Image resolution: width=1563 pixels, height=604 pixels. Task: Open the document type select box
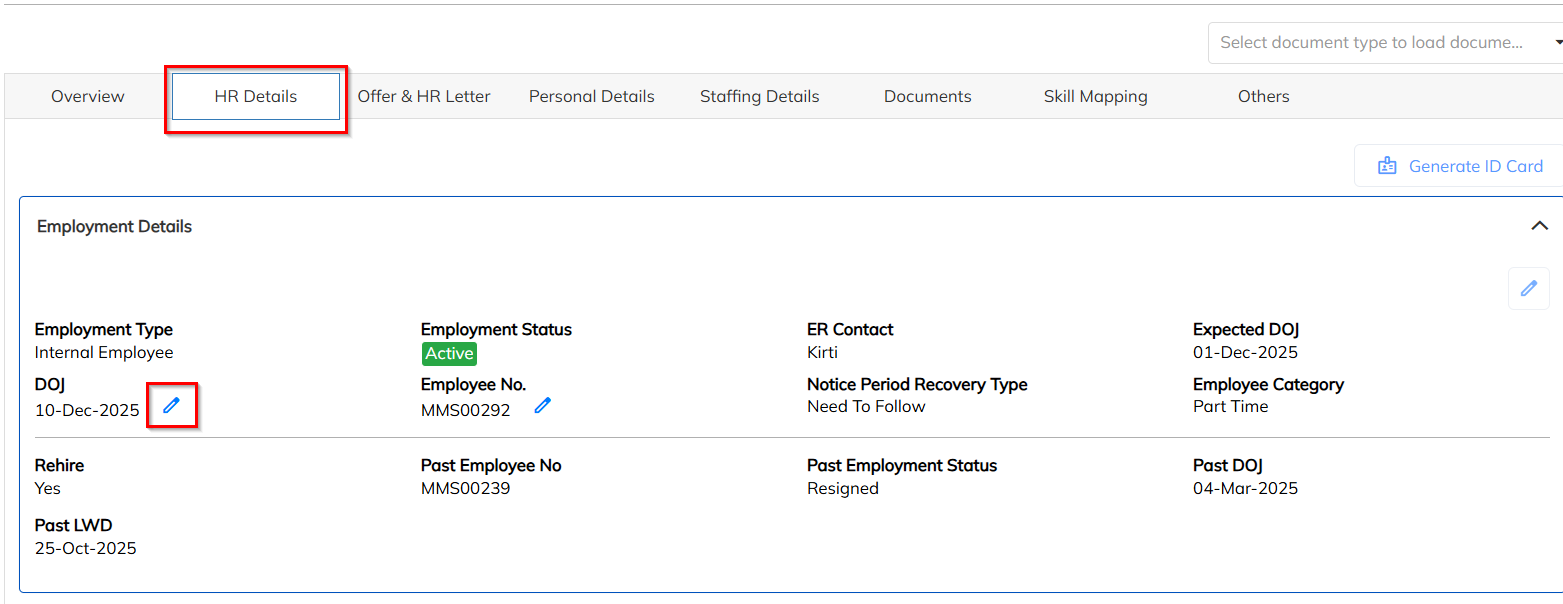coord(1371,43)
